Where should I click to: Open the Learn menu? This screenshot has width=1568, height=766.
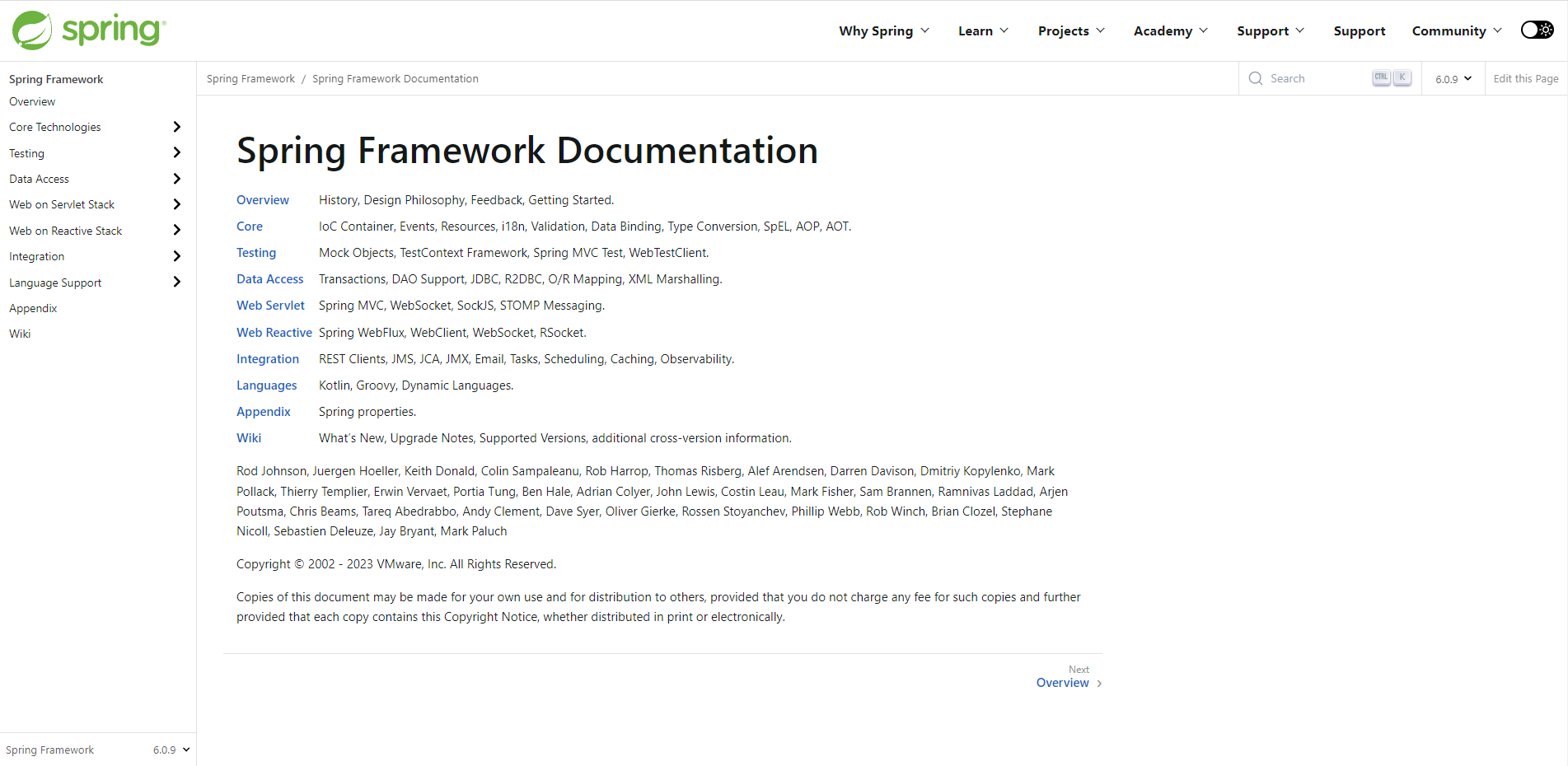(983, 30)
